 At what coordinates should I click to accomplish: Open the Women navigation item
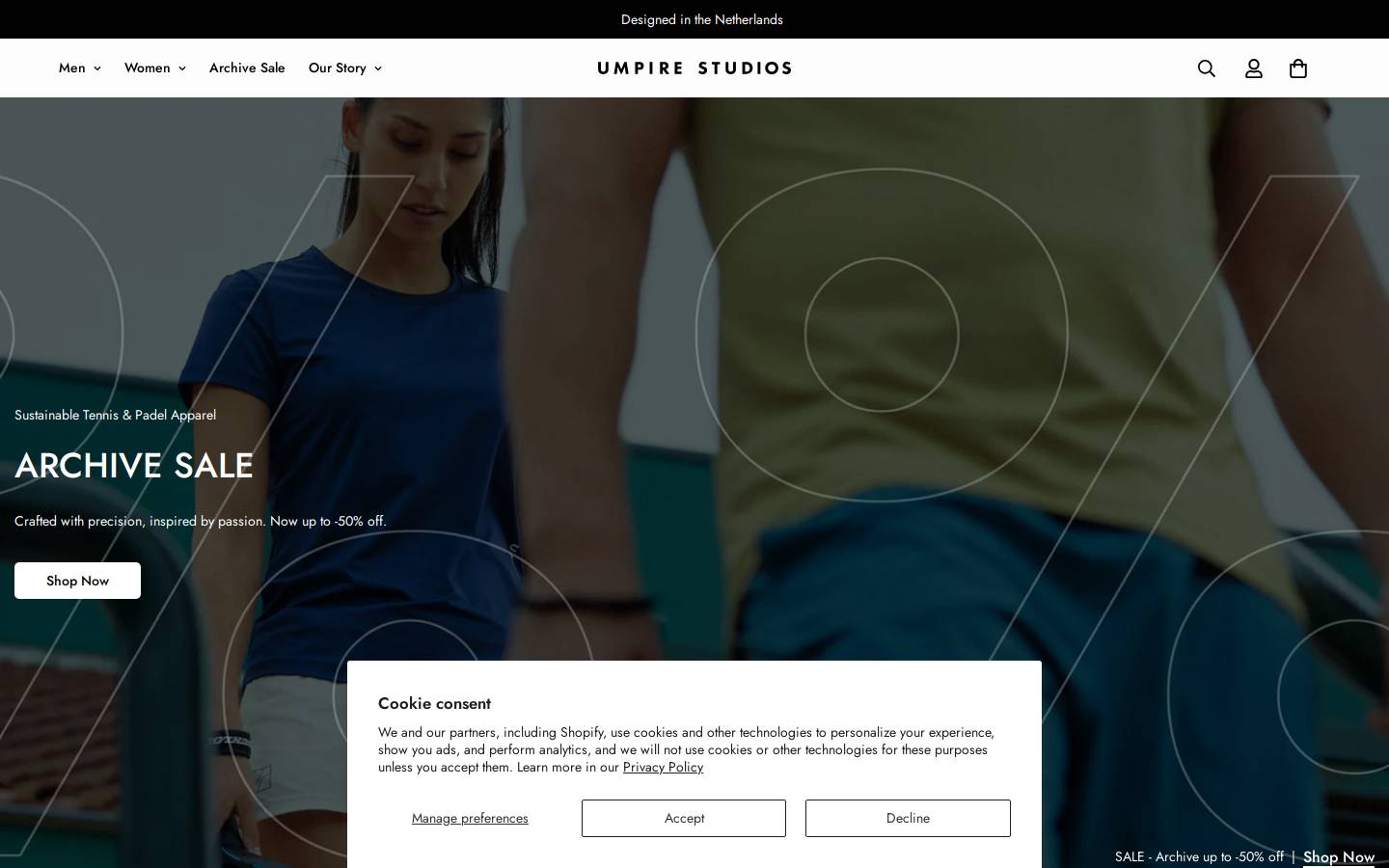(148, 68)
